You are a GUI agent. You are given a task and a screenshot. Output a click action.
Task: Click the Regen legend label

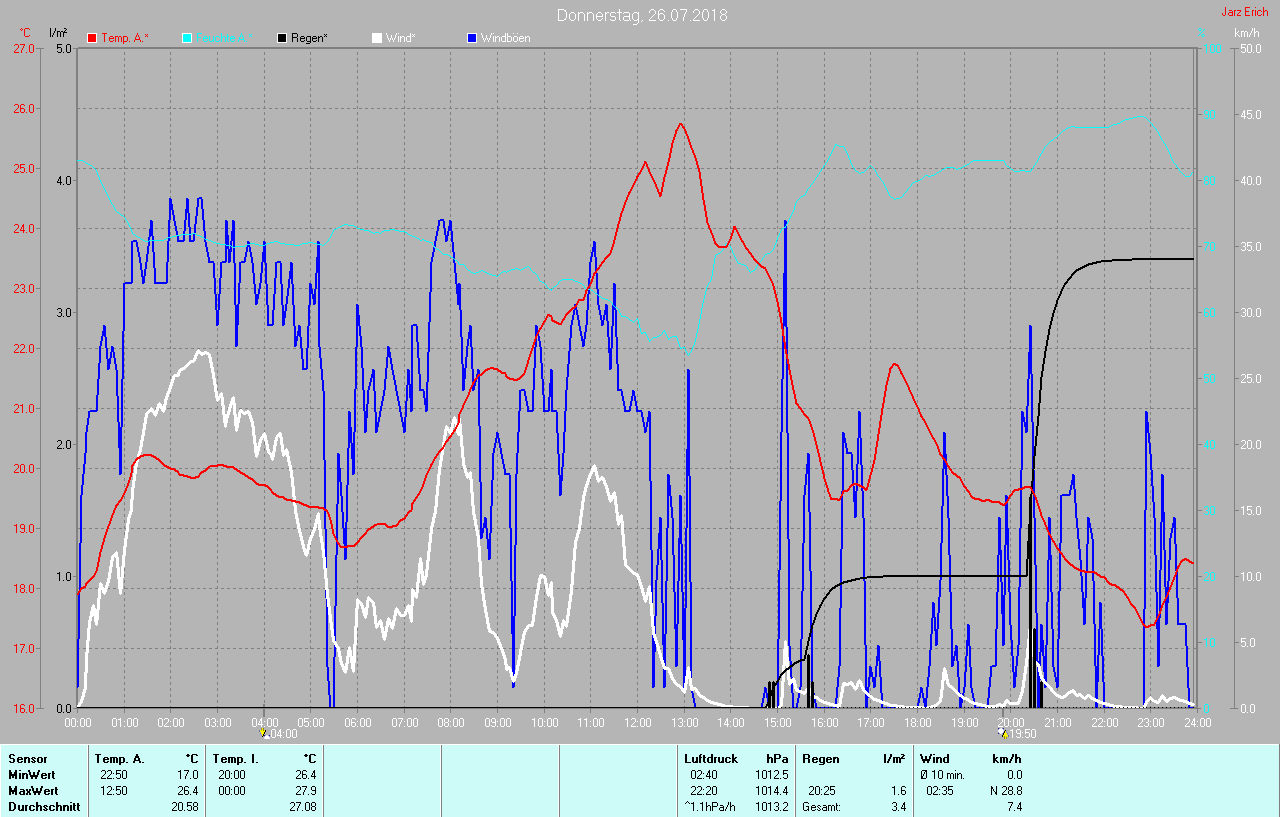coord(310,38)
